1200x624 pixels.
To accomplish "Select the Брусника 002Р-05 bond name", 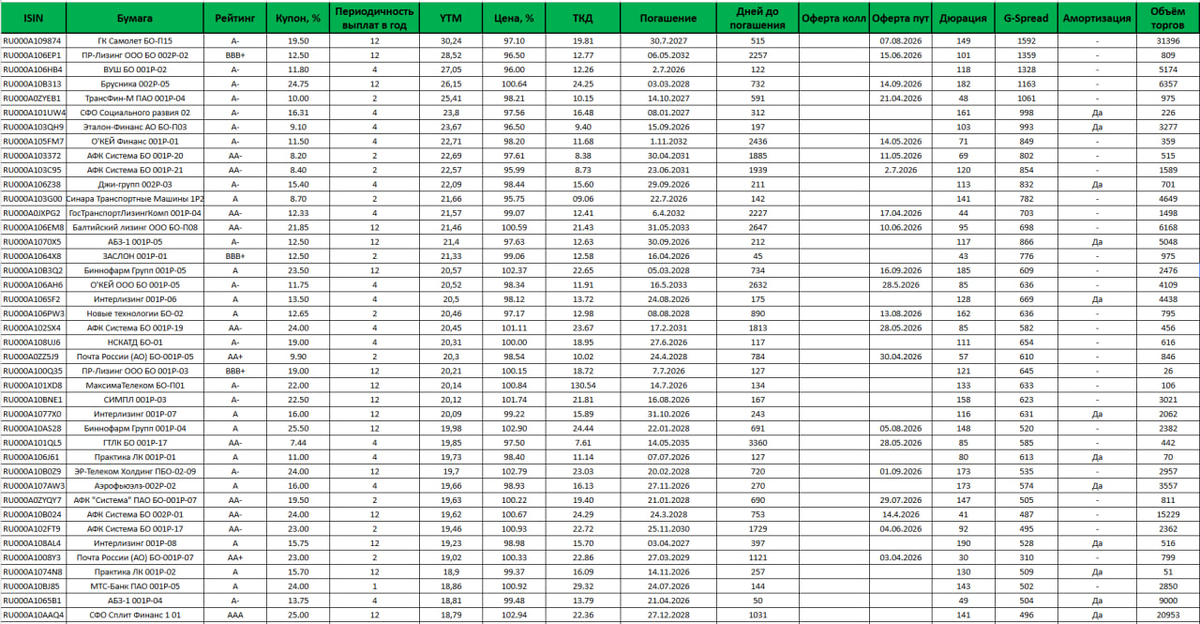I will click(x=135, y=84).
